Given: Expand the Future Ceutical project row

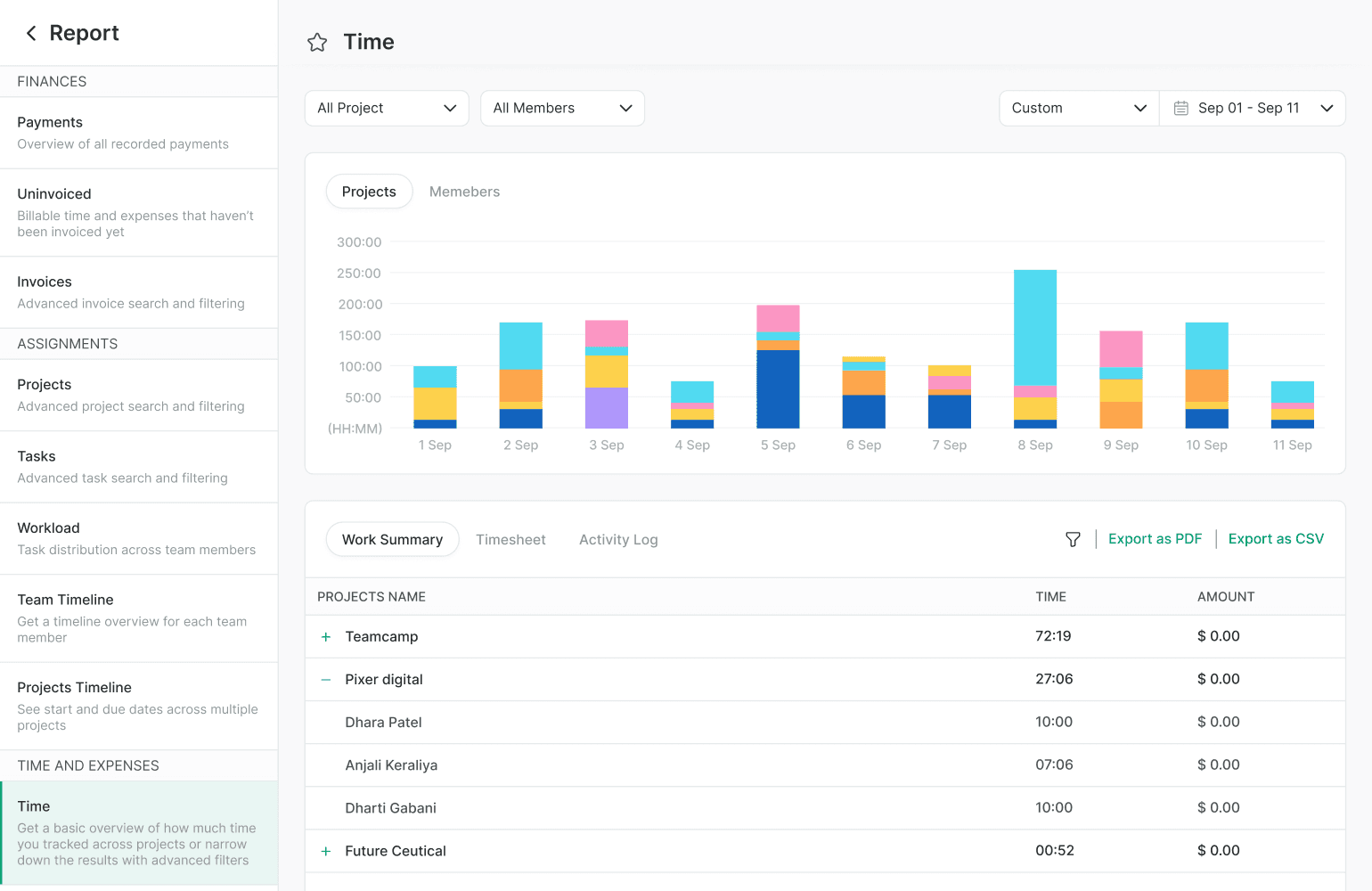Looking at the screenshot, I should click(x=326, y=851).
